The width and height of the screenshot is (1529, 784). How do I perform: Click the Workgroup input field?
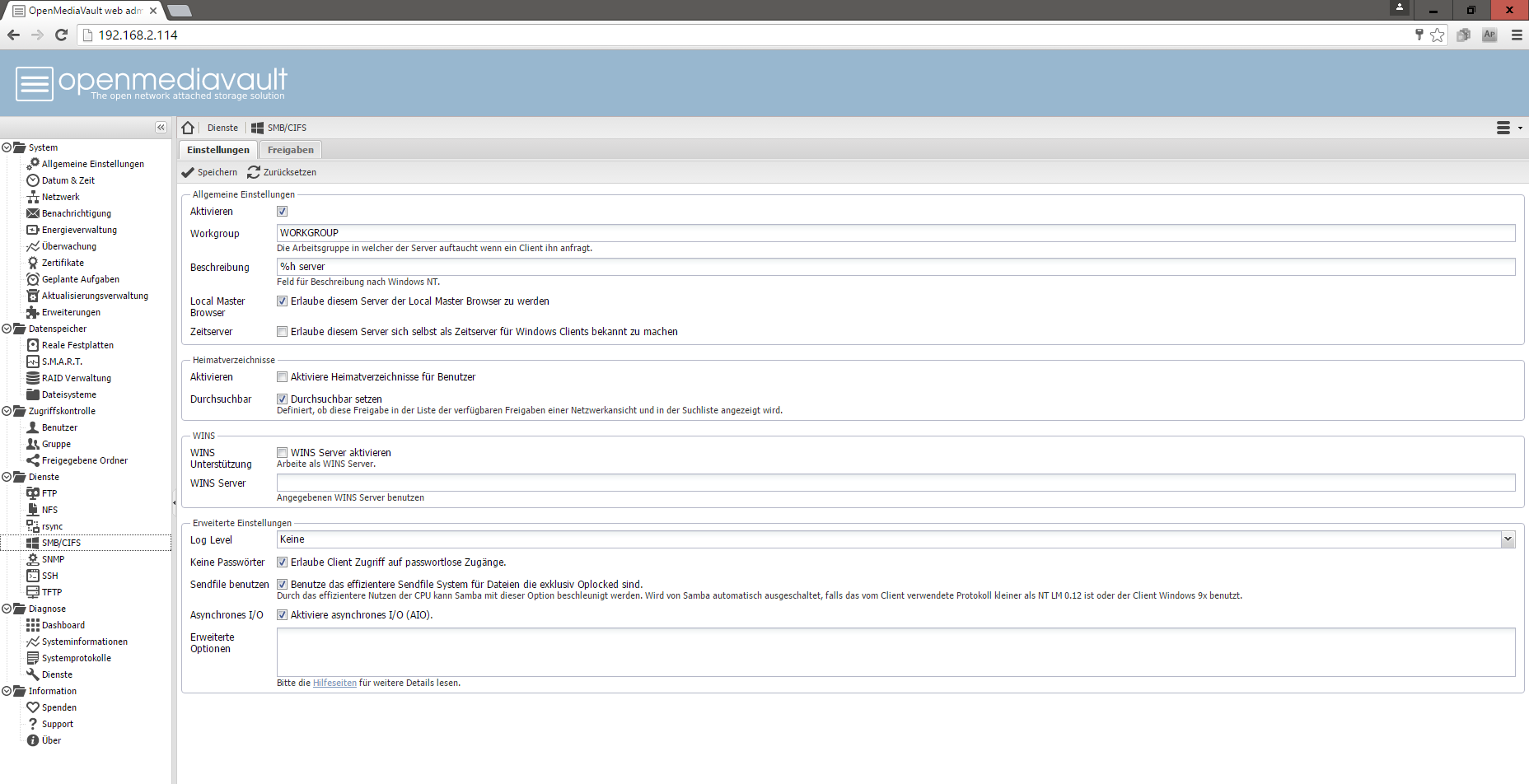(895, 233)
